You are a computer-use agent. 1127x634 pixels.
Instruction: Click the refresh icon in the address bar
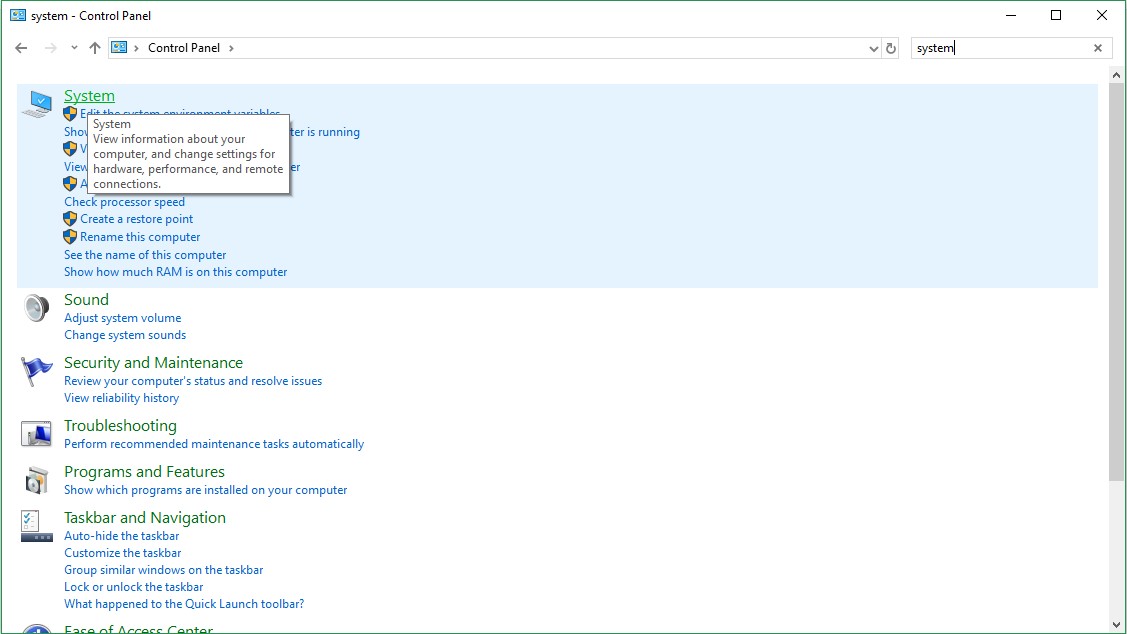click(891, 47)
